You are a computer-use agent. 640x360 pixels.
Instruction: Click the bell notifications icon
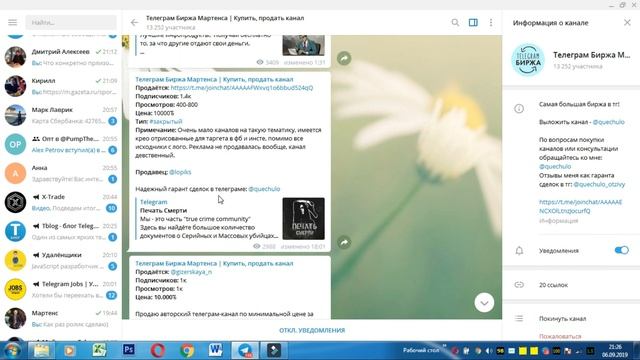(519, 251)
